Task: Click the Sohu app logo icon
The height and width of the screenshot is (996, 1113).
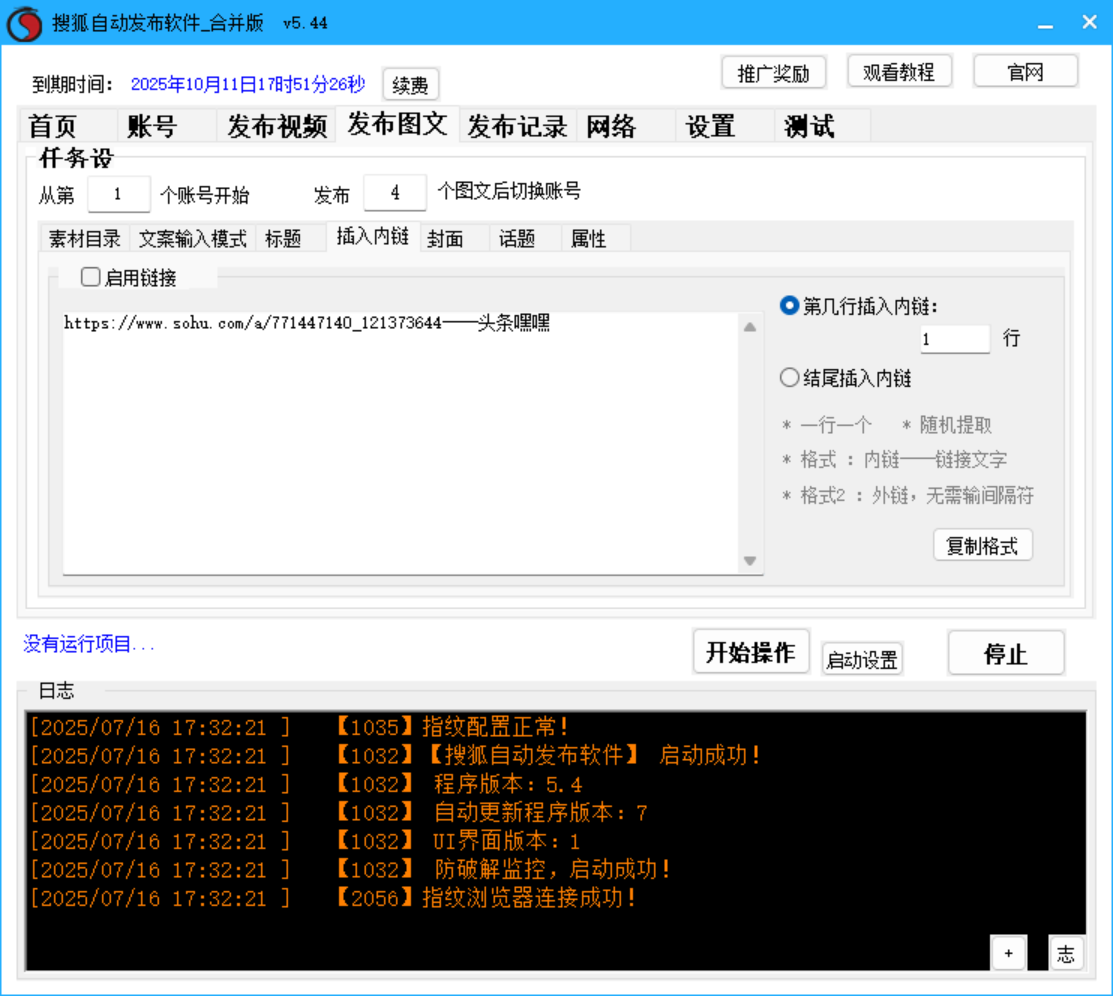Action: [x=24, y=23]
